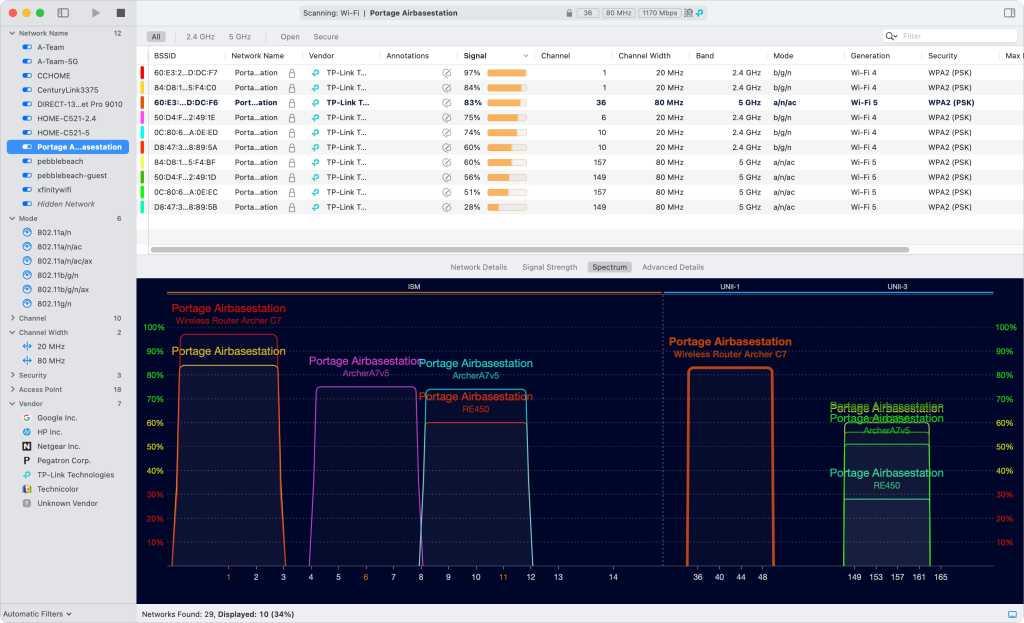Select the Technicolor vendor logo
This screenshot has height=623, width=1024.
pos(27,489)
